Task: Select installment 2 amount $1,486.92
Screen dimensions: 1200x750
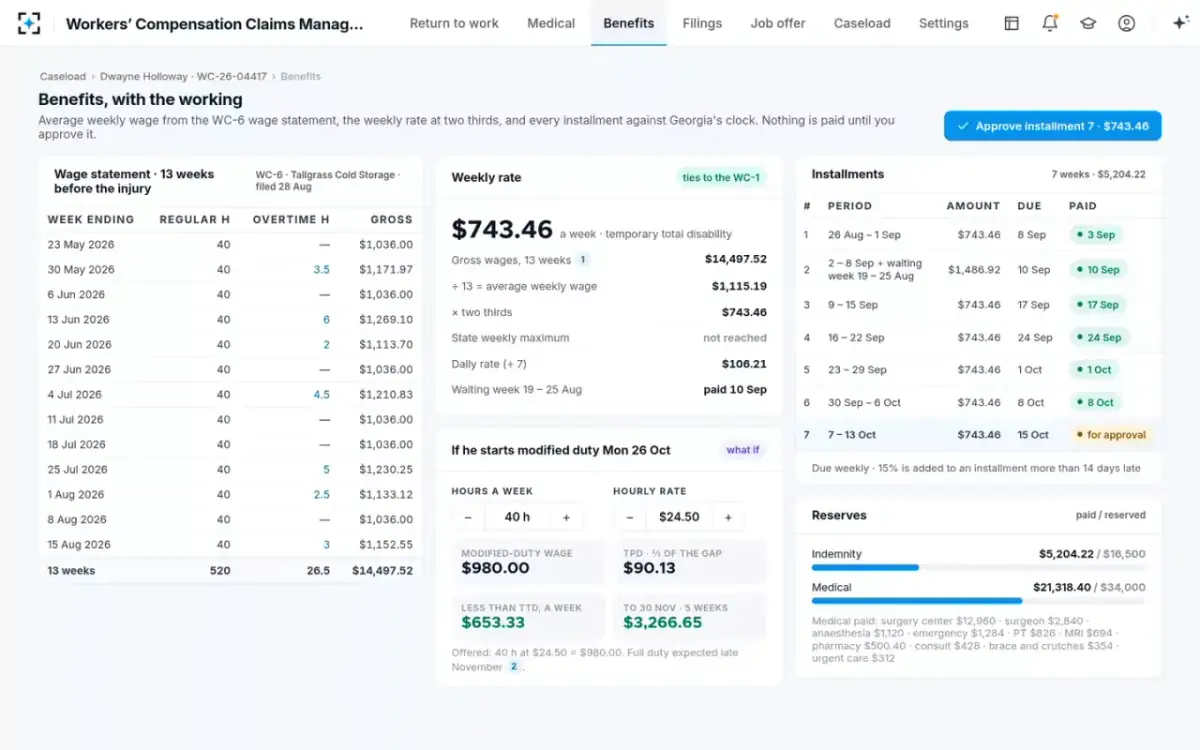Action: (x=973, y=270)
